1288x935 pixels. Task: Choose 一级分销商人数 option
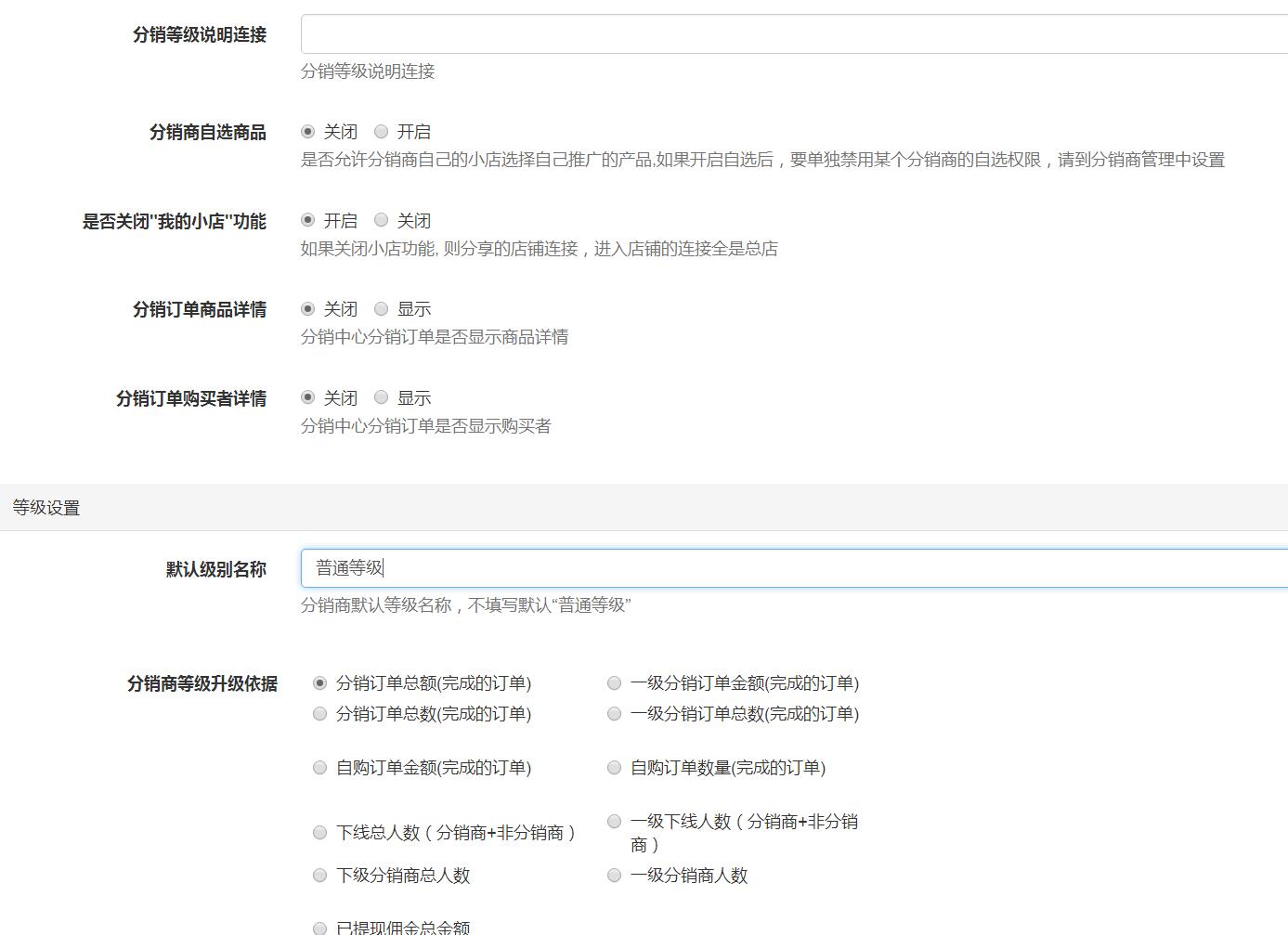click(614, 875)
